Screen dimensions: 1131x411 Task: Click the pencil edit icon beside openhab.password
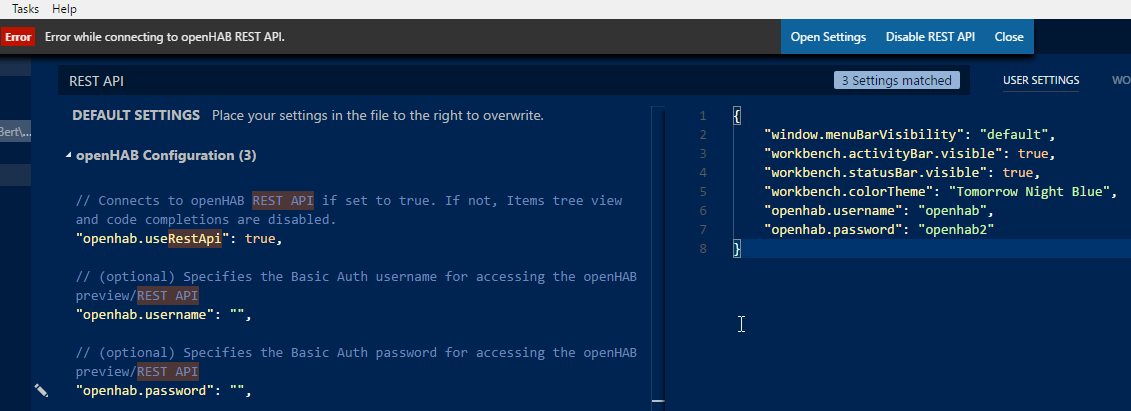click(41, 390)
